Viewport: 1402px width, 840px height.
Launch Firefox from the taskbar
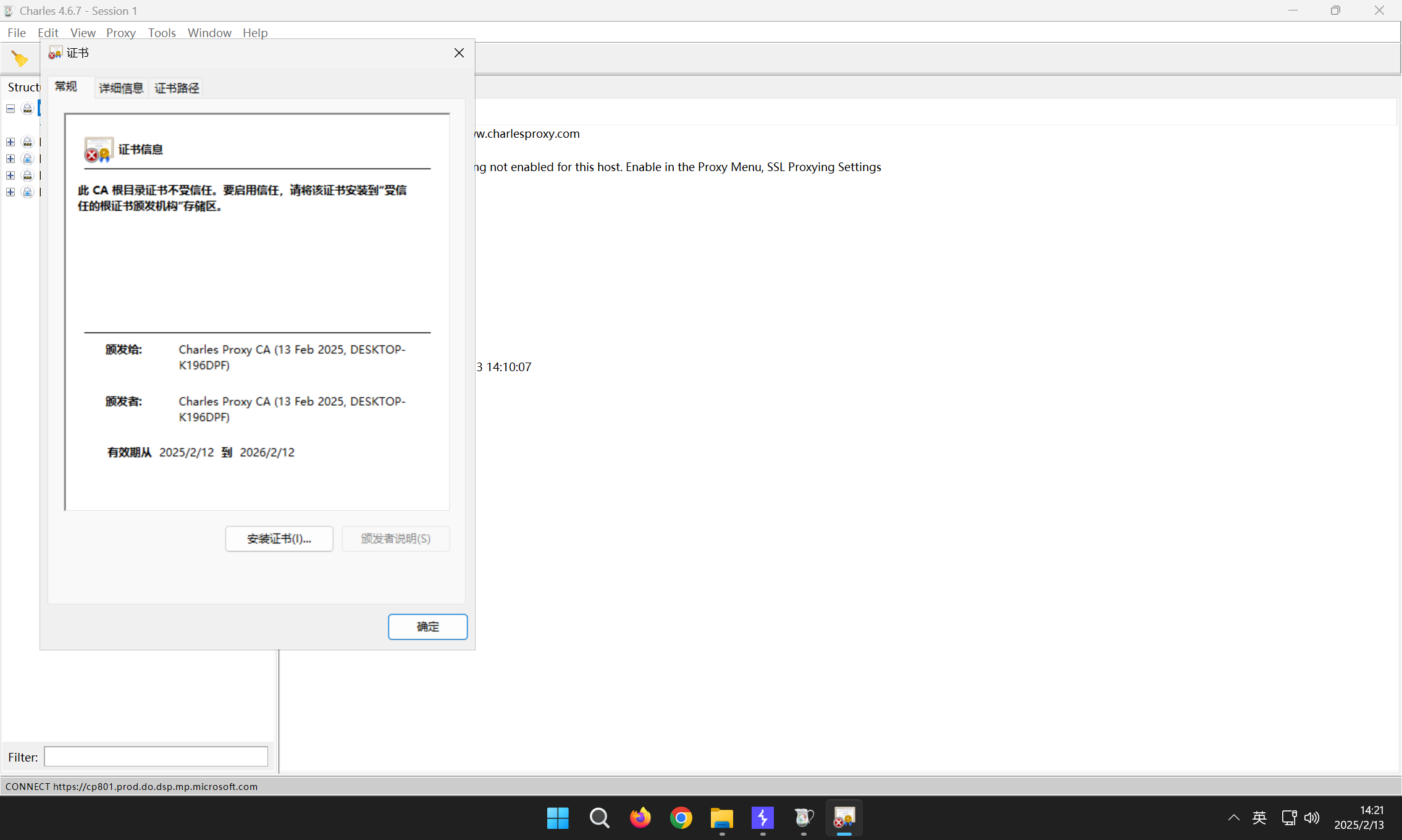point(640,818)
